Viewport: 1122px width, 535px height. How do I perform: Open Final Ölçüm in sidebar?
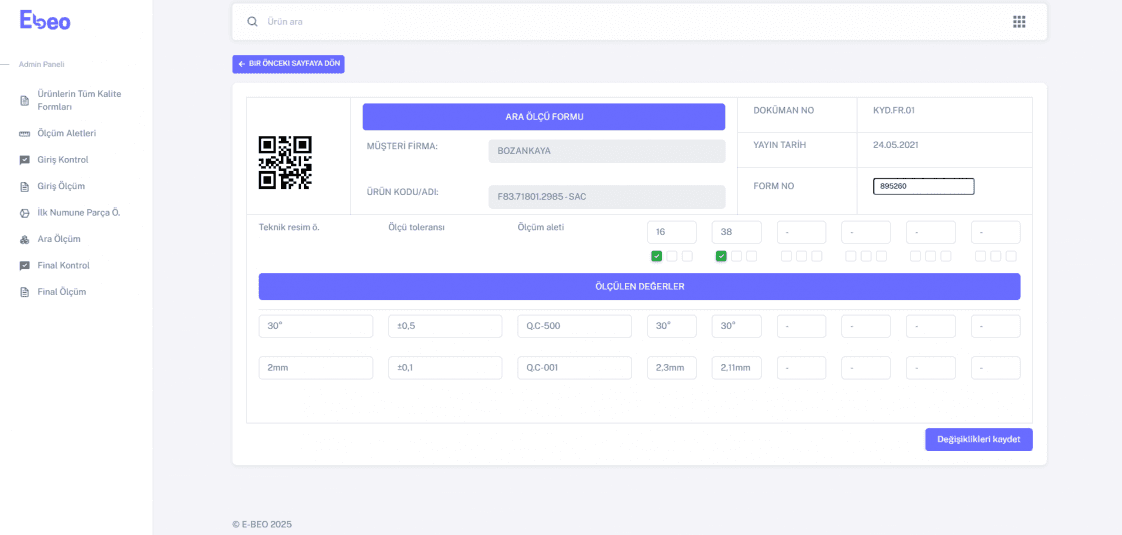[x=62, y=293]
